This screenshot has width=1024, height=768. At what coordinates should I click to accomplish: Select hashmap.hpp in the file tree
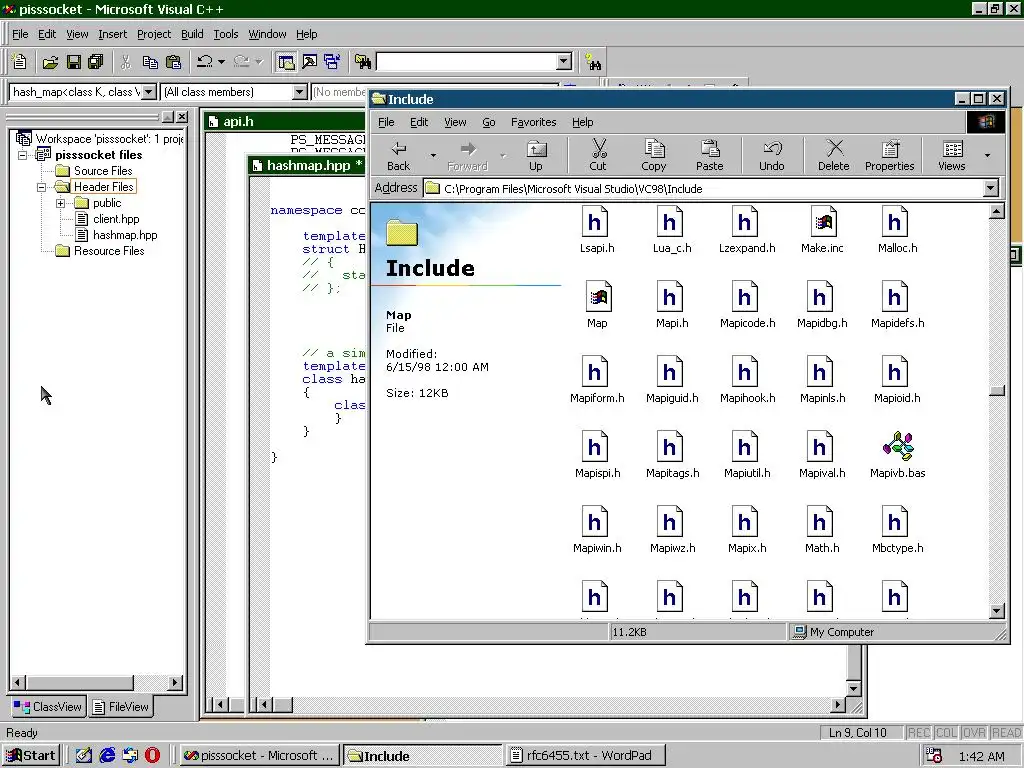[x=125, y=235]
